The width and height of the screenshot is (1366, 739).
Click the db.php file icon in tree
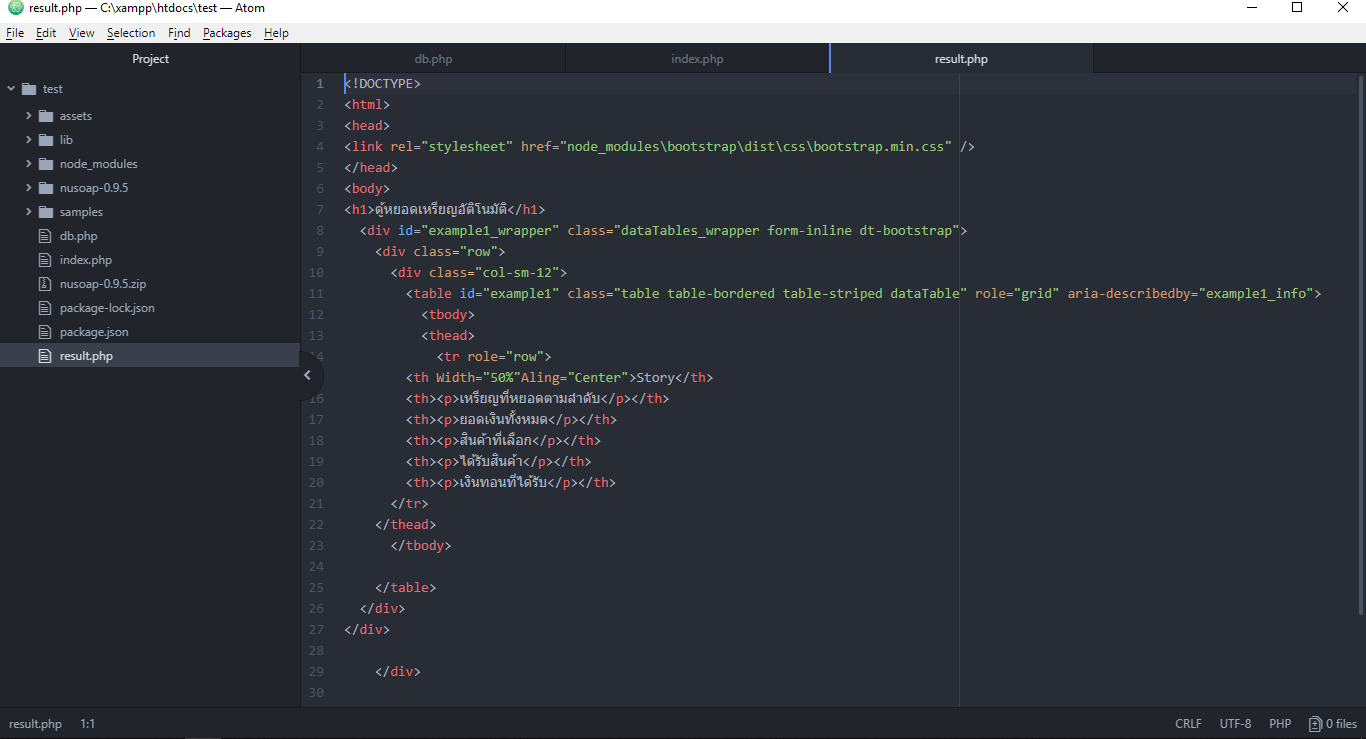click(44, 236)
